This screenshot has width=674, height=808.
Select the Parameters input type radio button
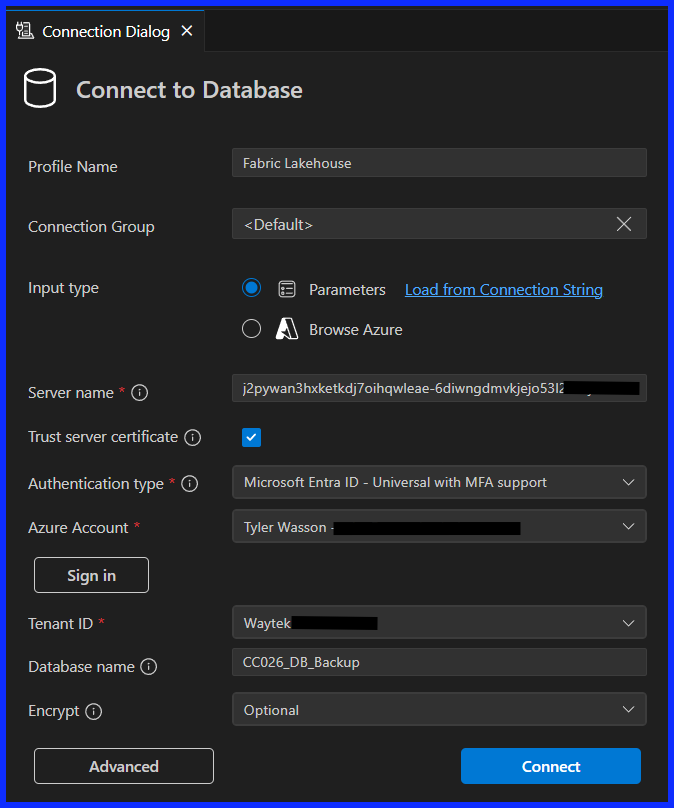pyautogui.click(x=251, y=288)
